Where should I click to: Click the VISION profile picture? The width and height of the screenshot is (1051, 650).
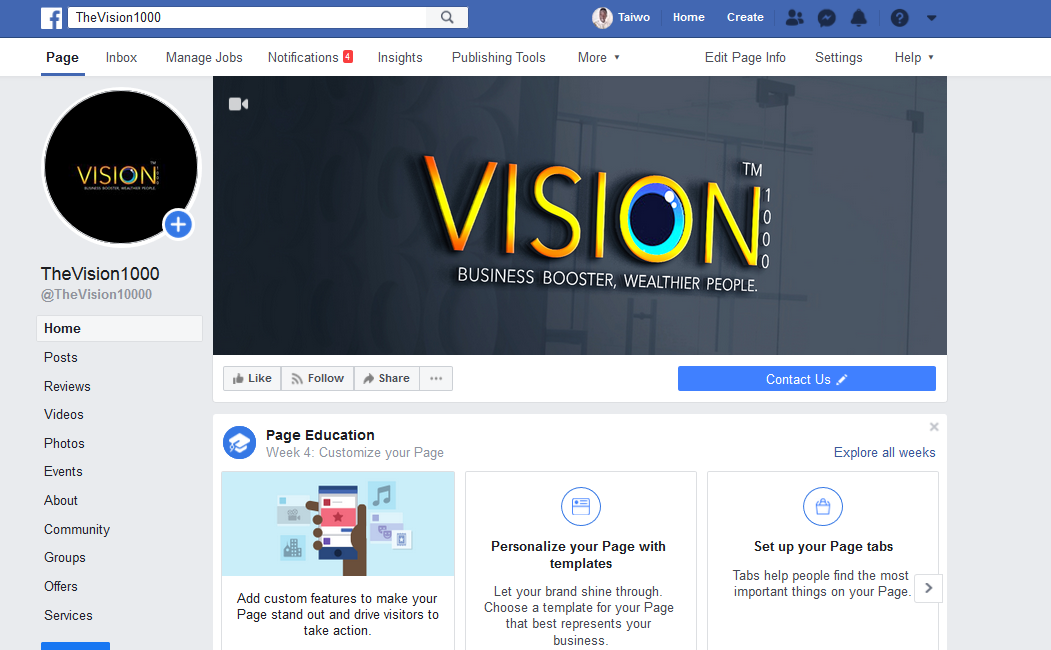[121, 167]
